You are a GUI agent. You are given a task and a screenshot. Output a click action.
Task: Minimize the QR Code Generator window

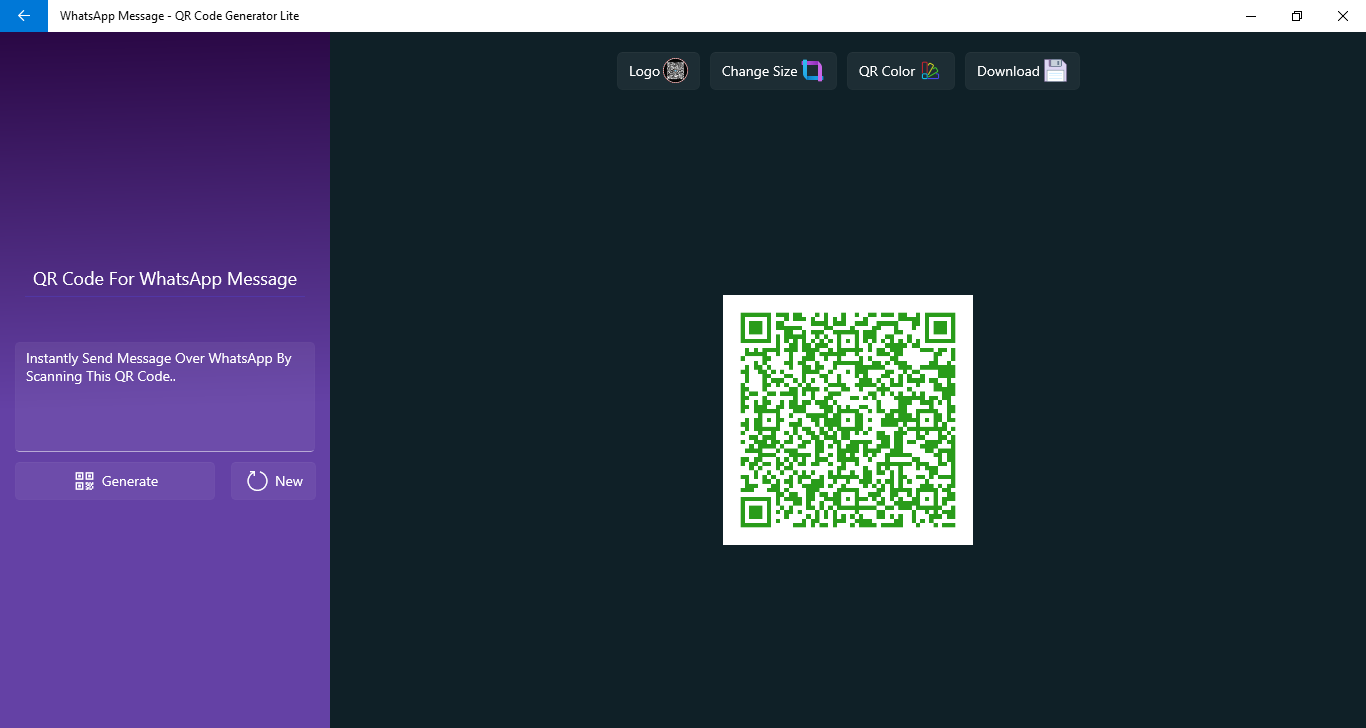1251,16
